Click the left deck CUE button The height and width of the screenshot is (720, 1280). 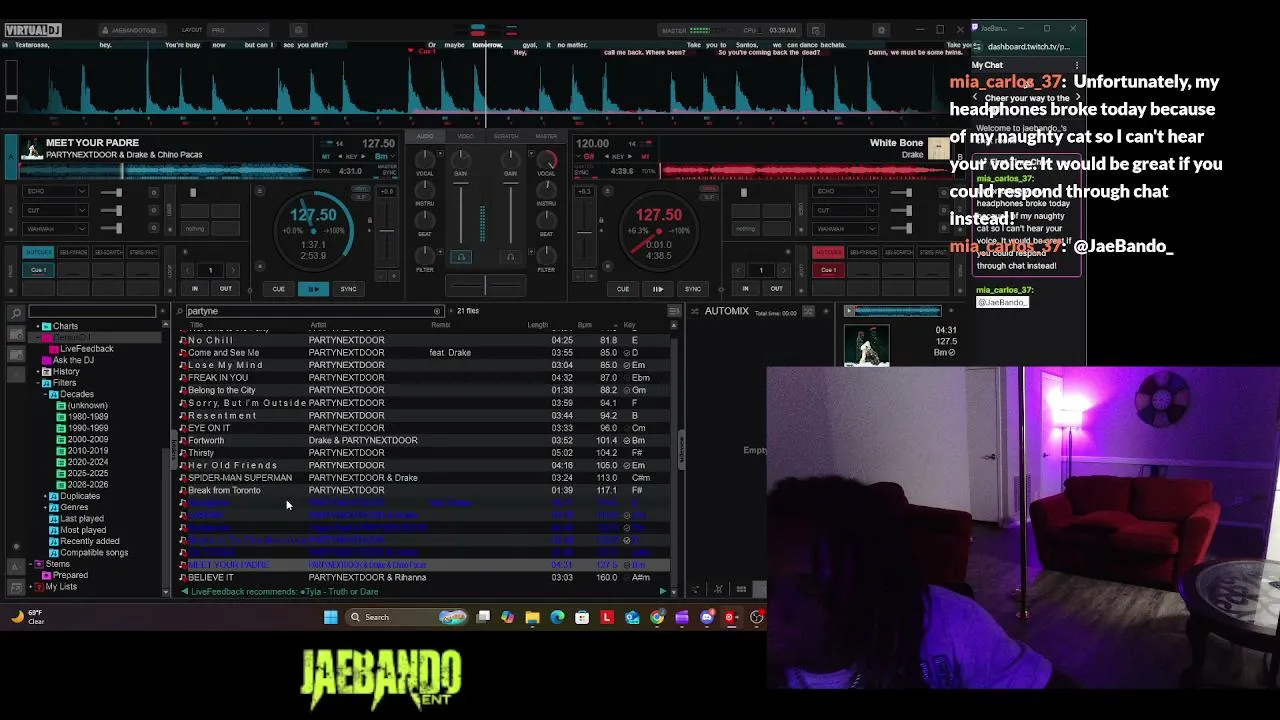click(x=279, y=289)
